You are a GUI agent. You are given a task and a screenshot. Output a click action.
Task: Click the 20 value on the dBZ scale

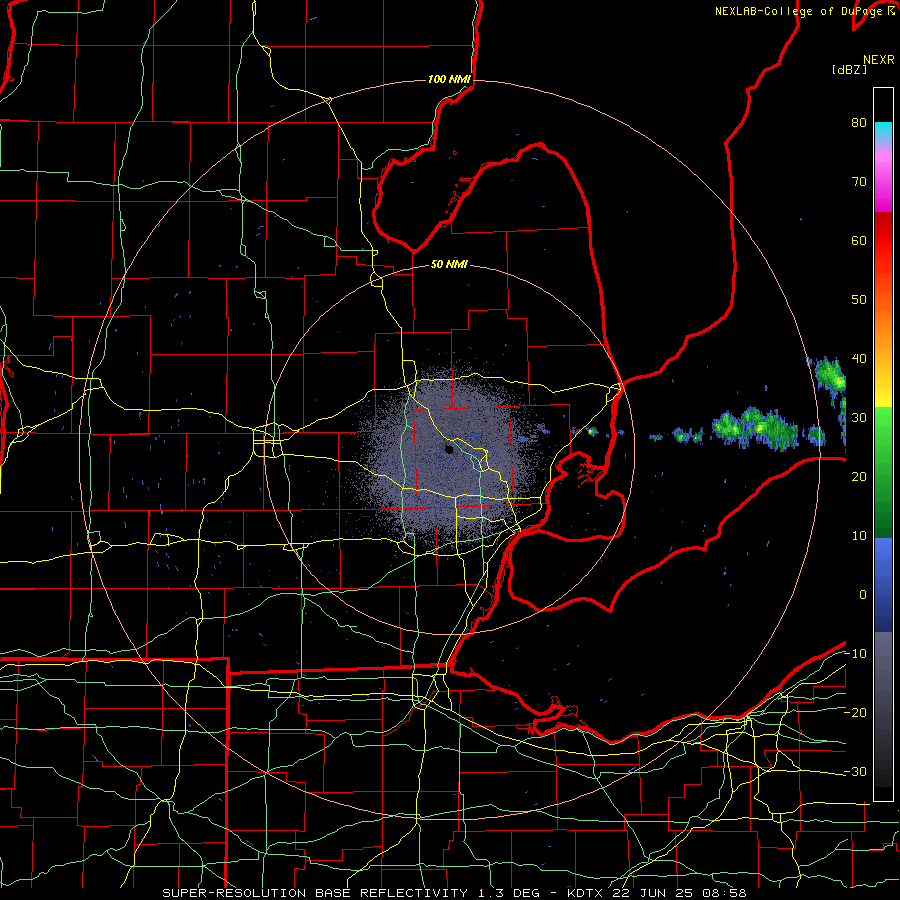[859, 476]
